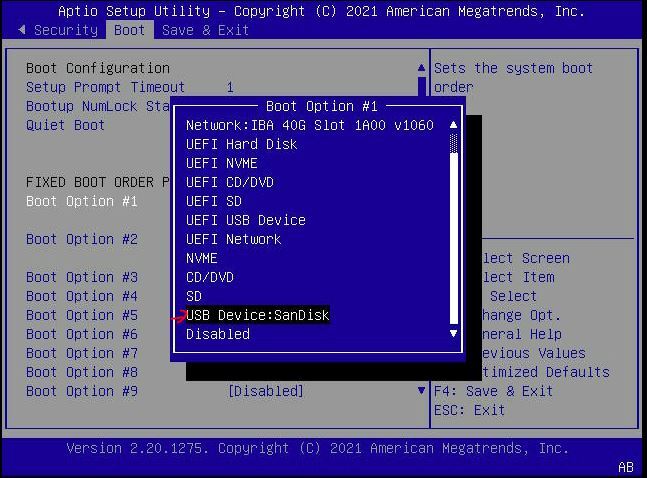The width and height of the screenshot is (647, 478).
Task: Switch to the Security tab
Action: pyautogui.click(x=66, y=30)
